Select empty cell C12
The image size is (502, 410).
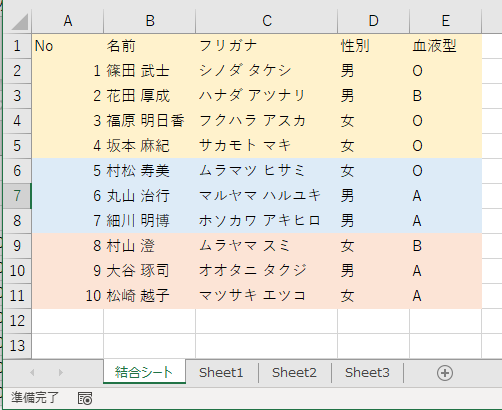[267, 321]
